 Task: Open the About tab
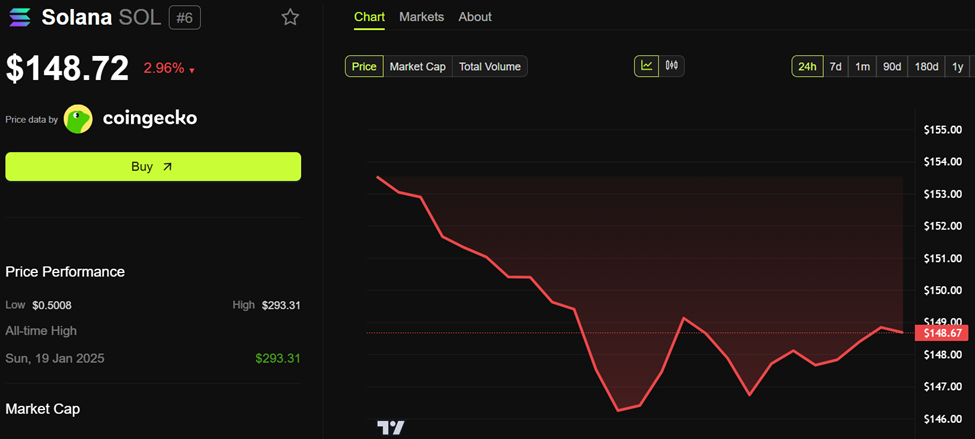[475, 17]
